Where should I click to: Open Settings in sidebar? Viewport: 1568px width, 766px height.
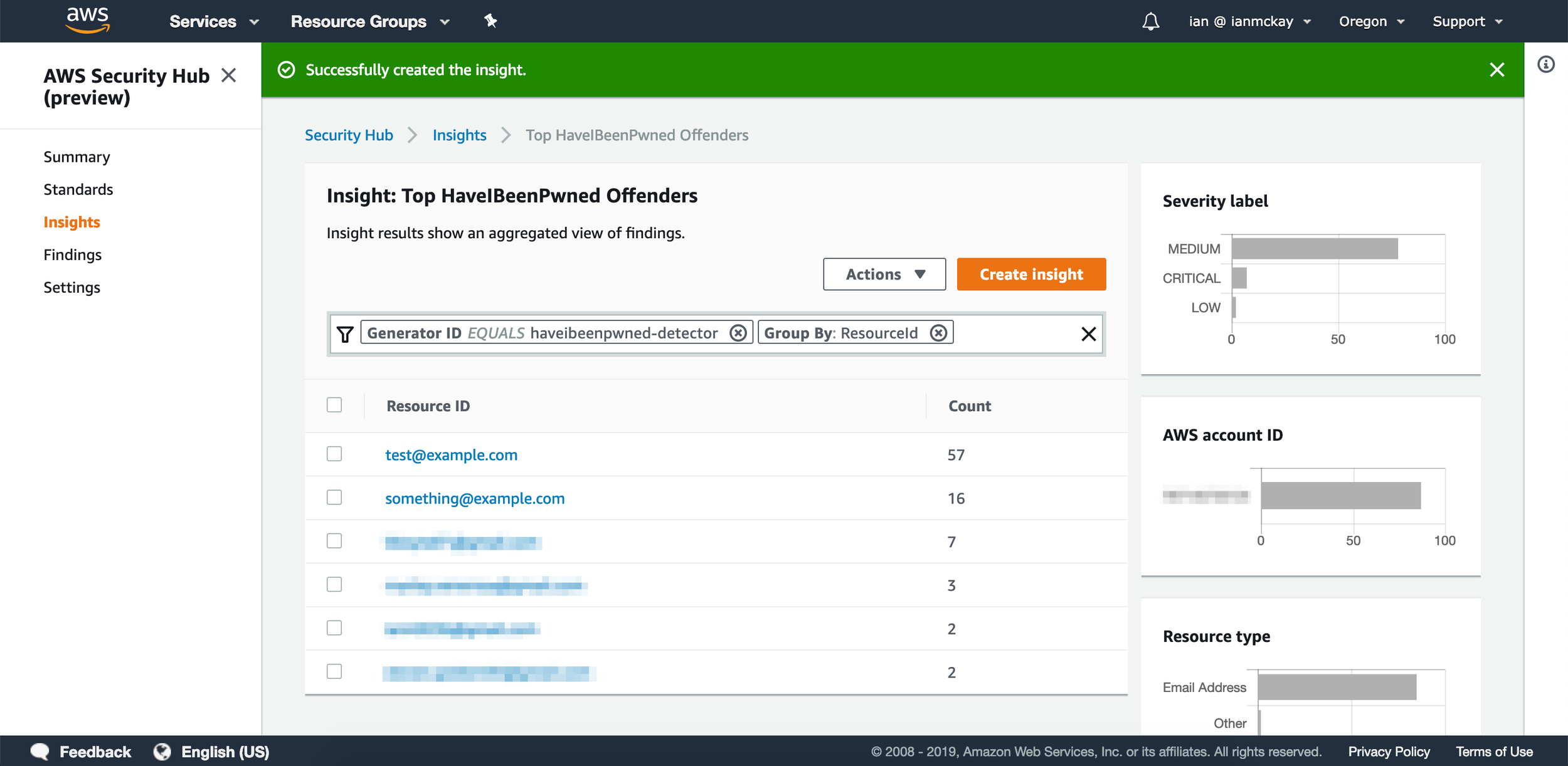[72, 287]
